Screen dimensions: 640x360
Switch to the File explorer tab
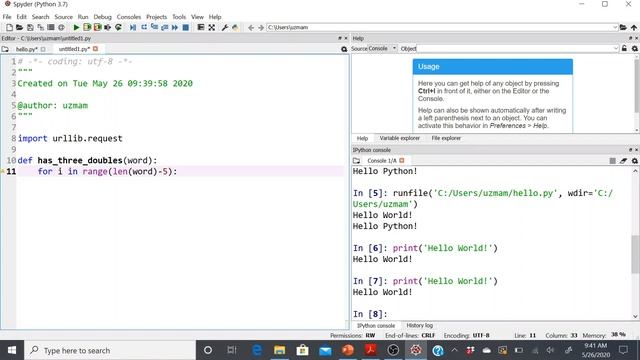pyautogui.click(x=446, y=138)
